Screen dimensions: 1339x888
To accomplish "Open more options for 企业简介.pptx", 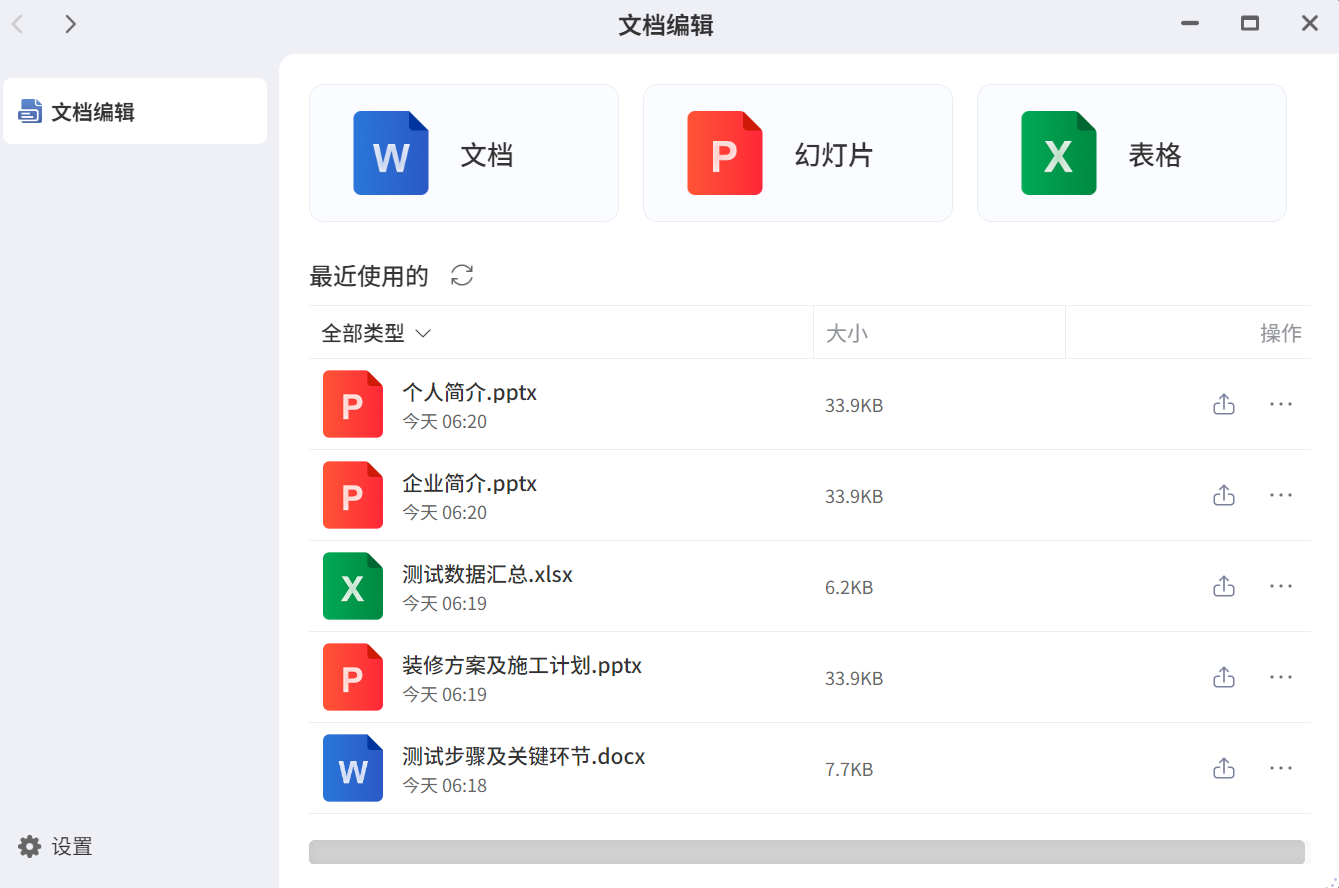I will pyautogui.click(x=1281, y=495).
